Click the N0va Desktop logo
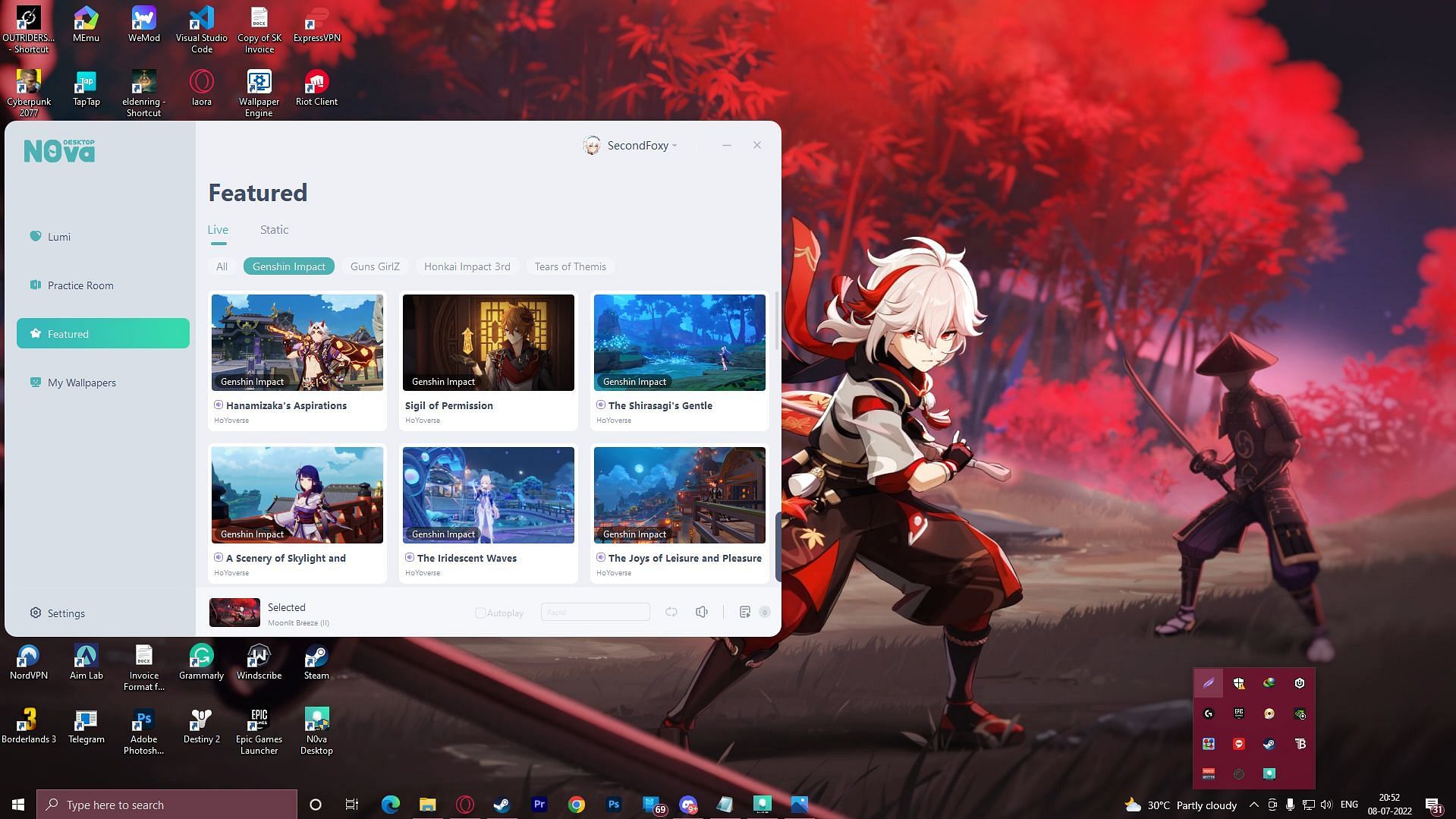 [x=59, y=150]
